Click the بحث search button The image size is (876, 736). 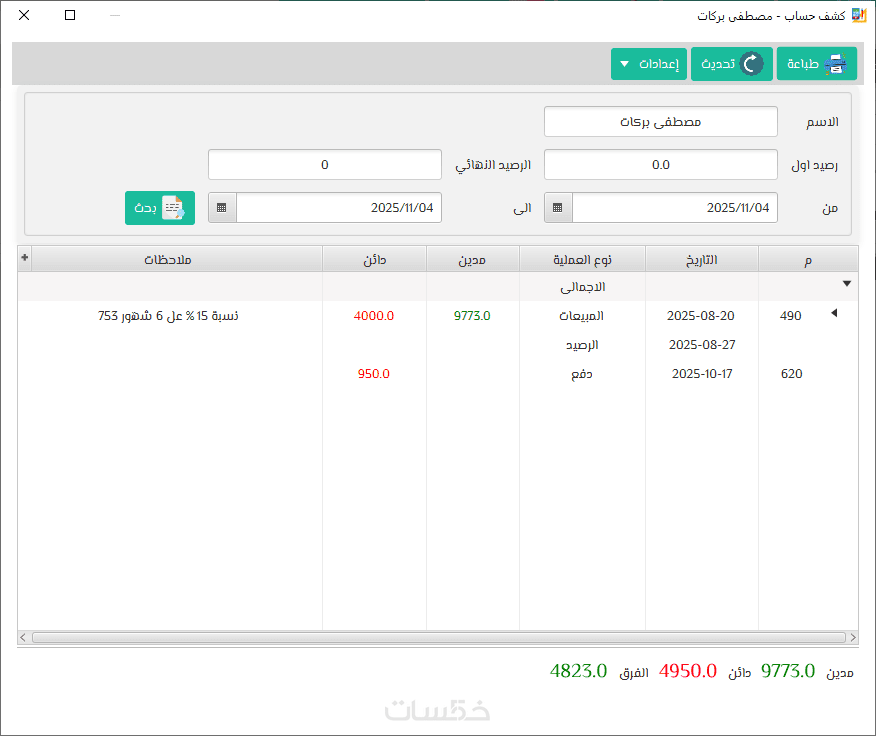[x=160, y=208]
